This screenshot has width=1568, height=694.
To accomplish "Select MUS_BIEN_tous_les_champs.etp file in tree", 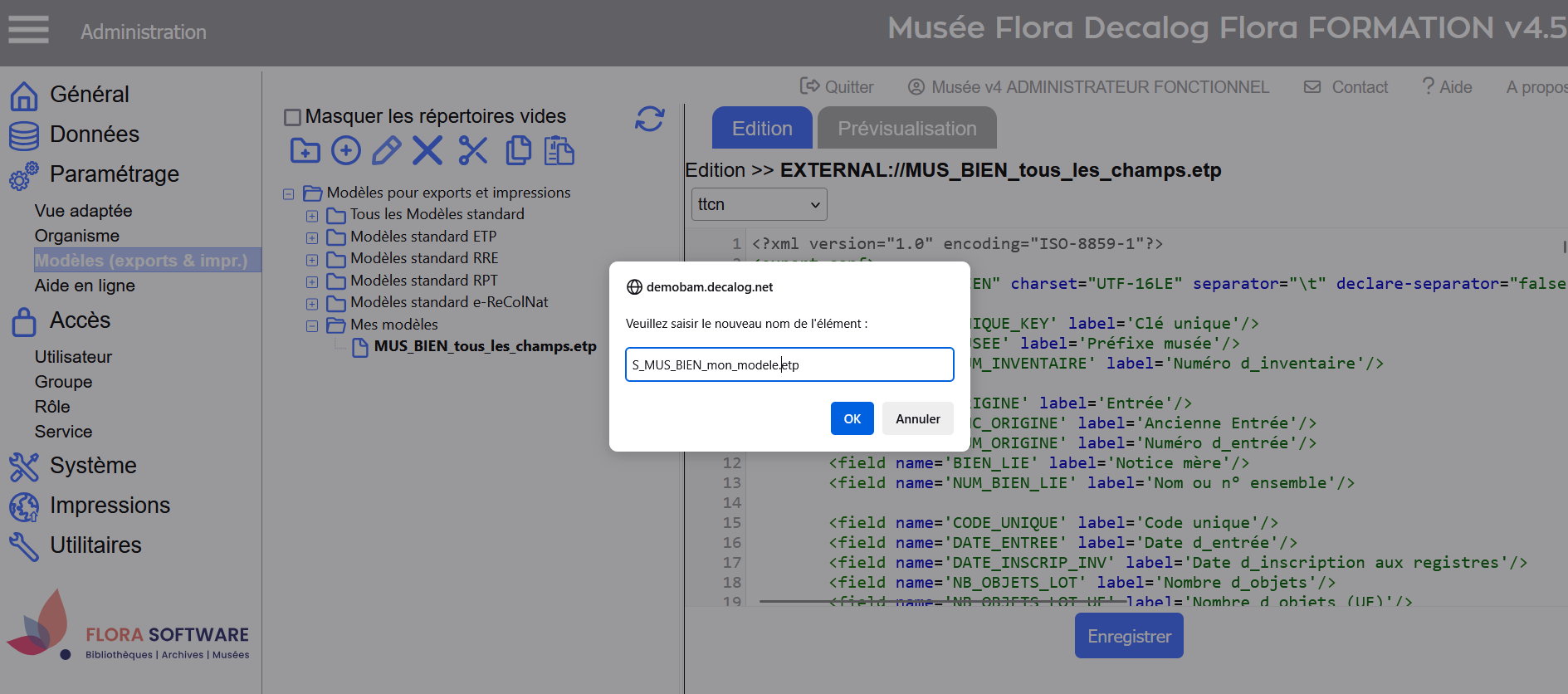I will [x=485, y=346].
